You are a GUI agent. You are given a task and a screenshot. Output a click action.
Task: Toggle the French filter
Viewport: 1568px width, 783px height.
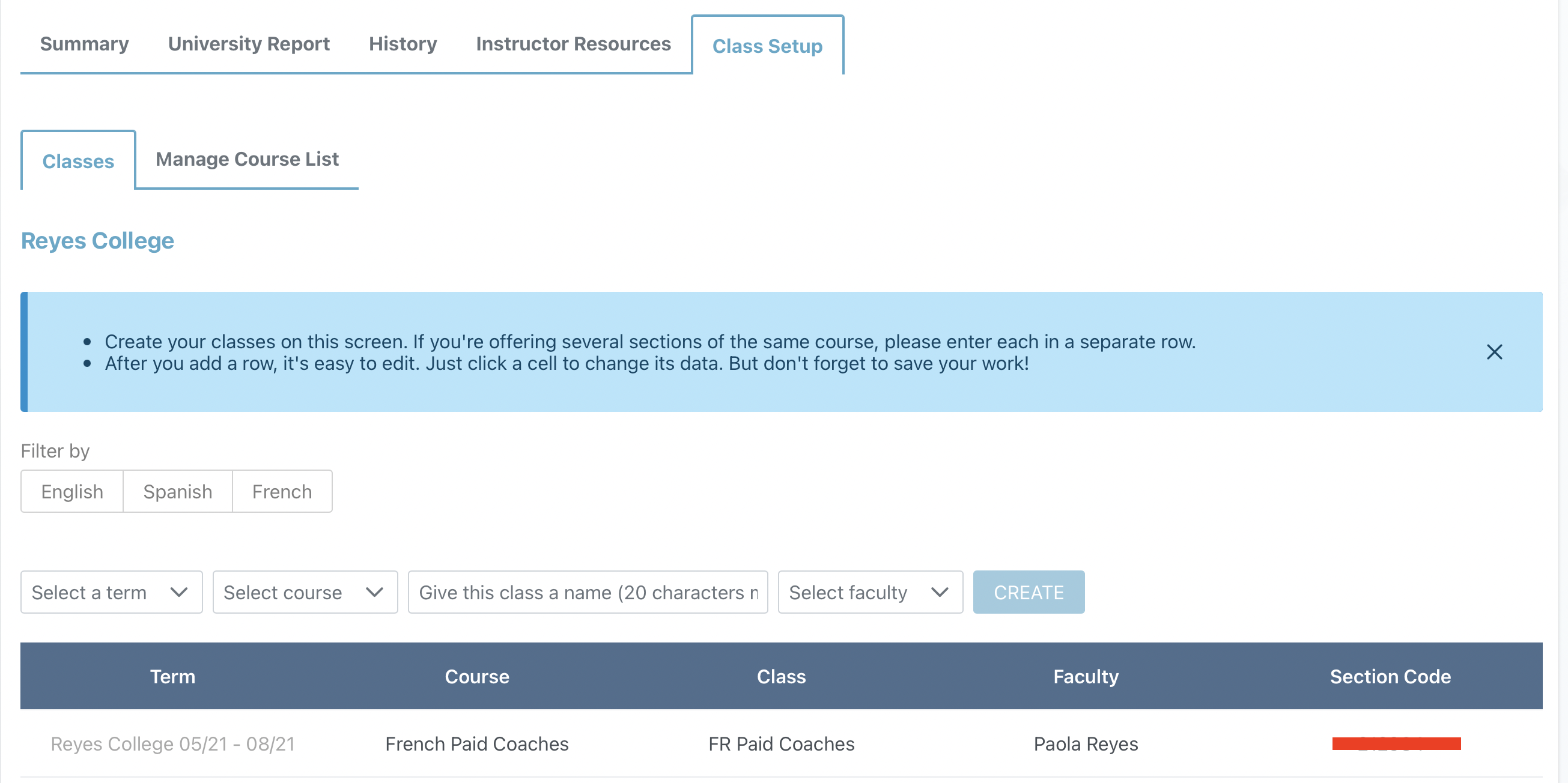[282, 492]
